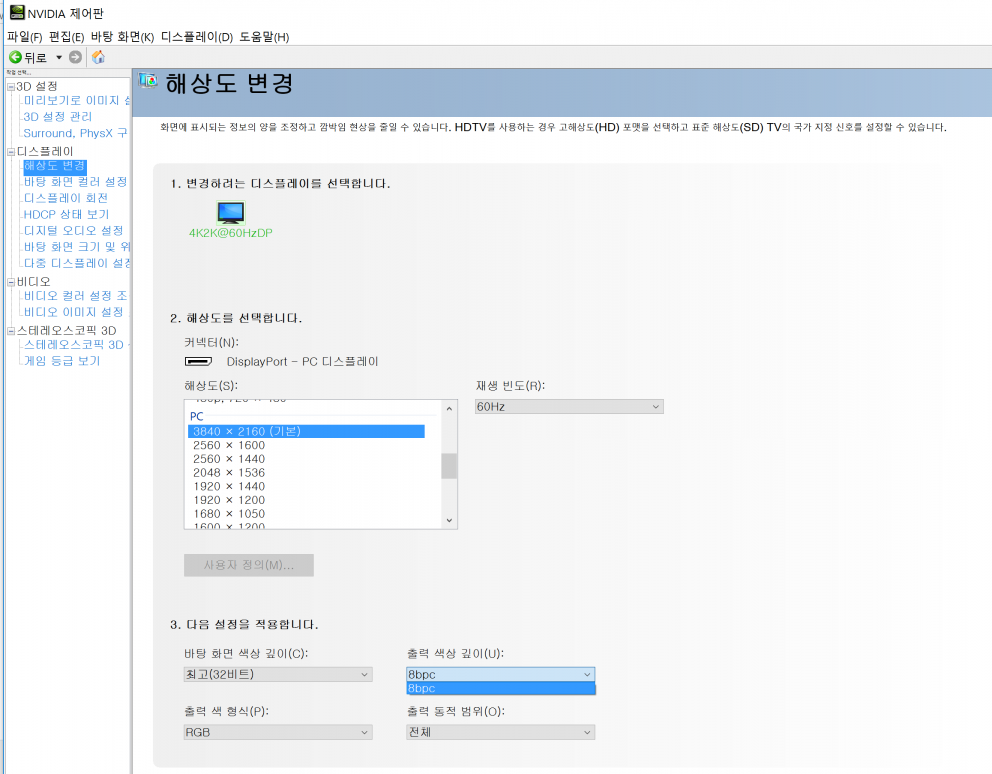Image resolution: width=992 pixels, height=774 pixels.
Task: Click the green 뒤로 back arrow
Action: point(16,57)
